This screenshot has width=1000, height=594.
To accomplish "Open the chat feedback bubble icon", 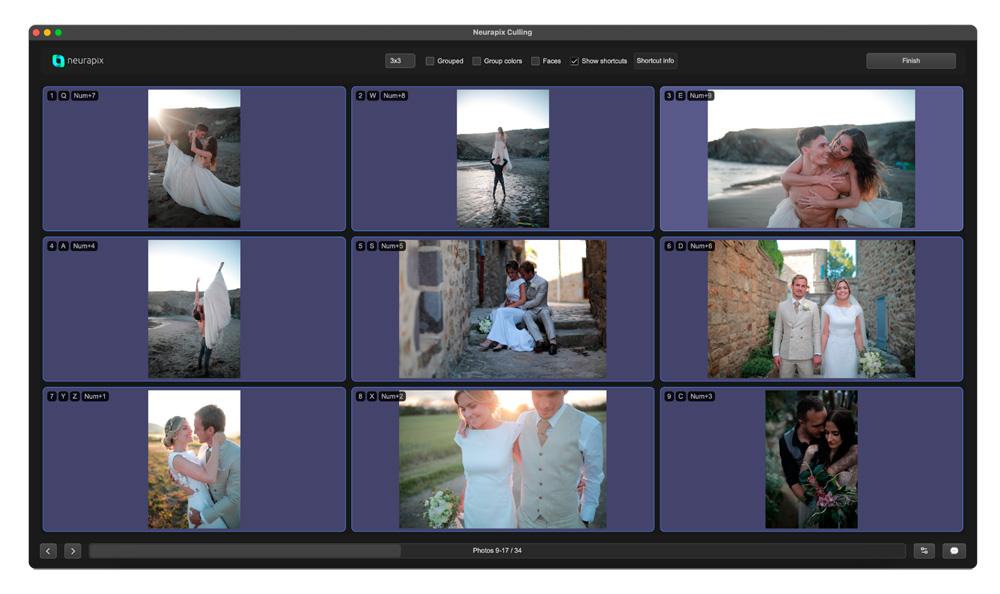I will point(954,551).
